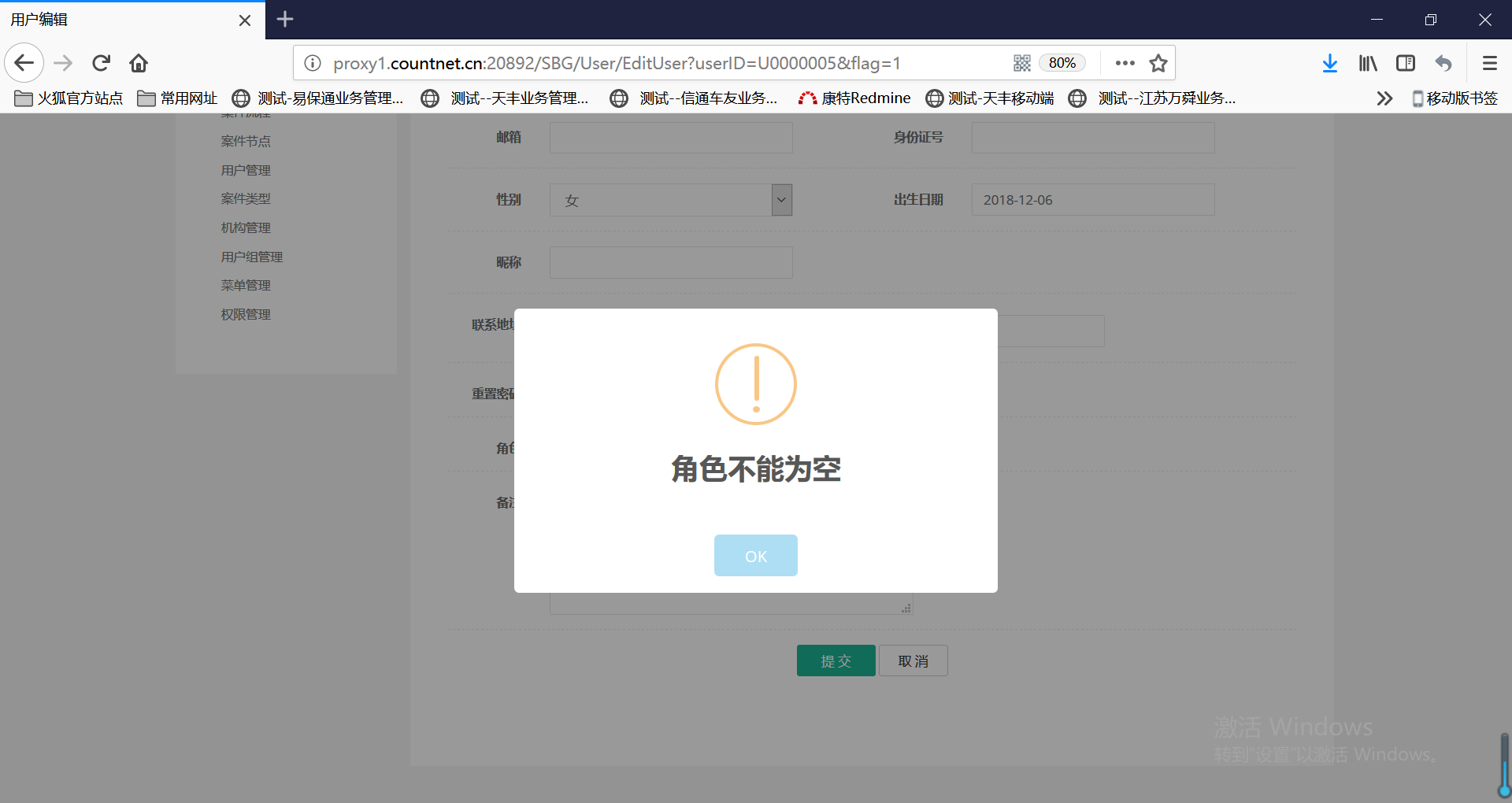Select the 用户编辑 tab

[x=118, y=20]
